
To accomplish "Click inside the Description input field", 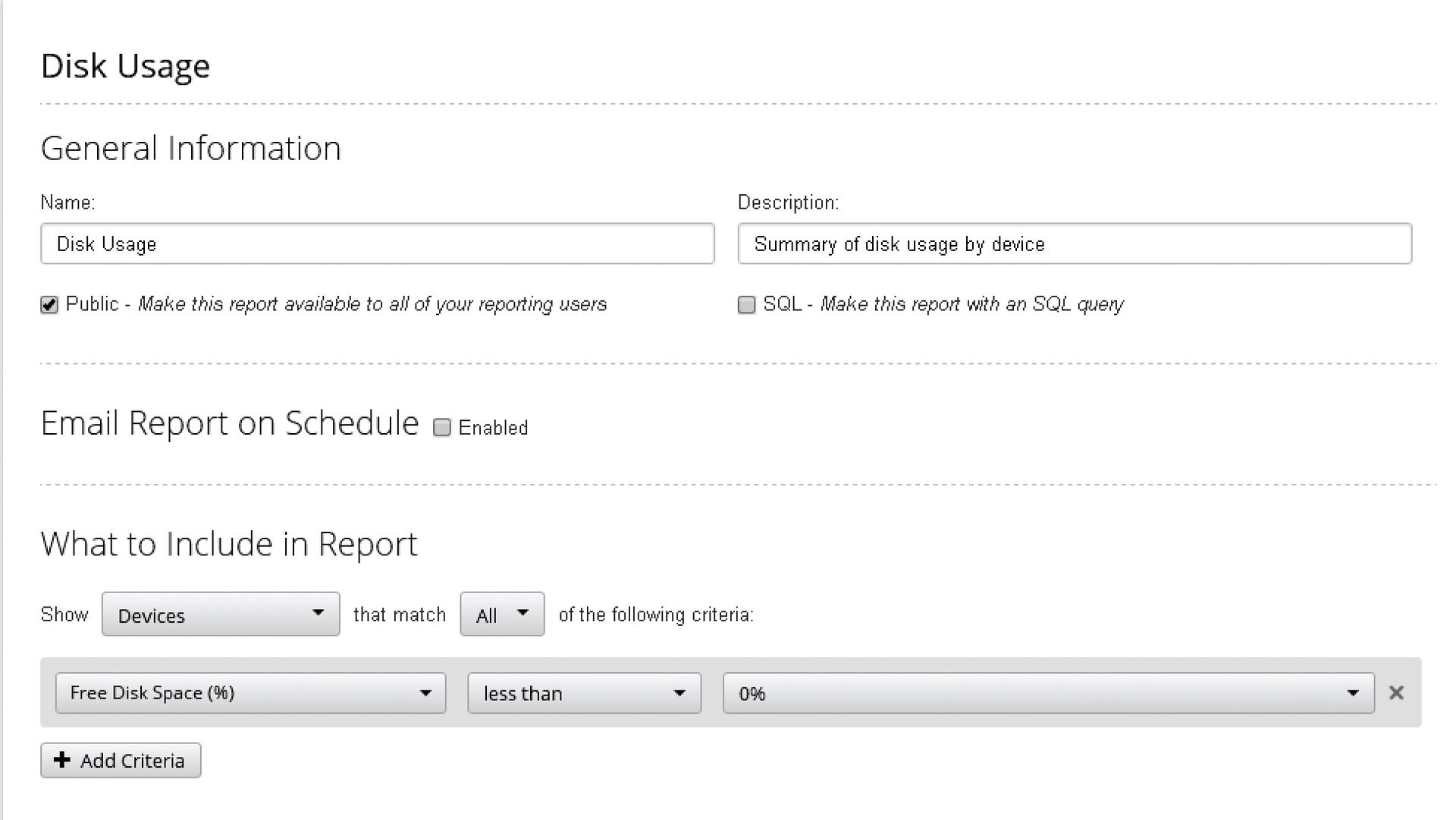I will tap(1074, 243).
